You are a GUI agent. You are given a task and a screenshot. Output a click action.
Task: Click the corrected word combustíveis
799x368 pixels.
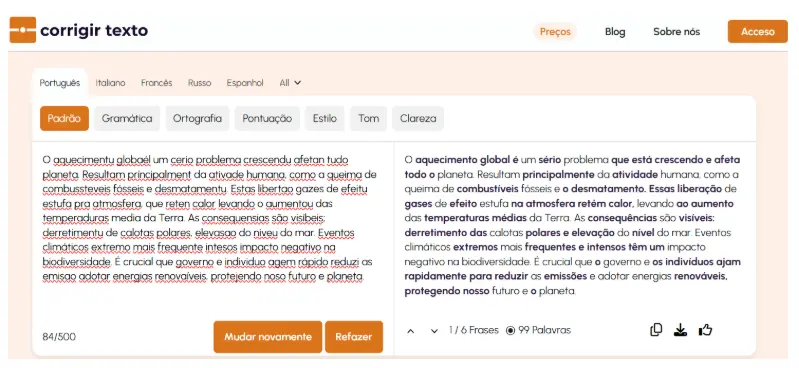(x=487, y=189)
